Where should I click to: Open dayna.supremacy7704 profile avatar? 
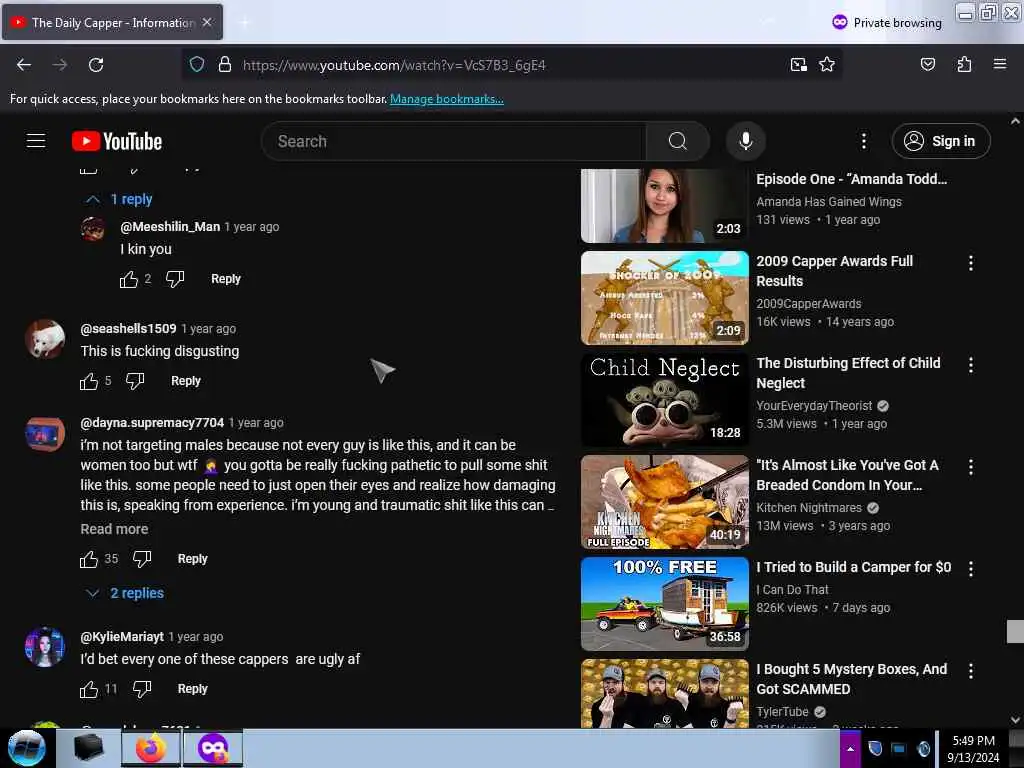pos(45,434)
